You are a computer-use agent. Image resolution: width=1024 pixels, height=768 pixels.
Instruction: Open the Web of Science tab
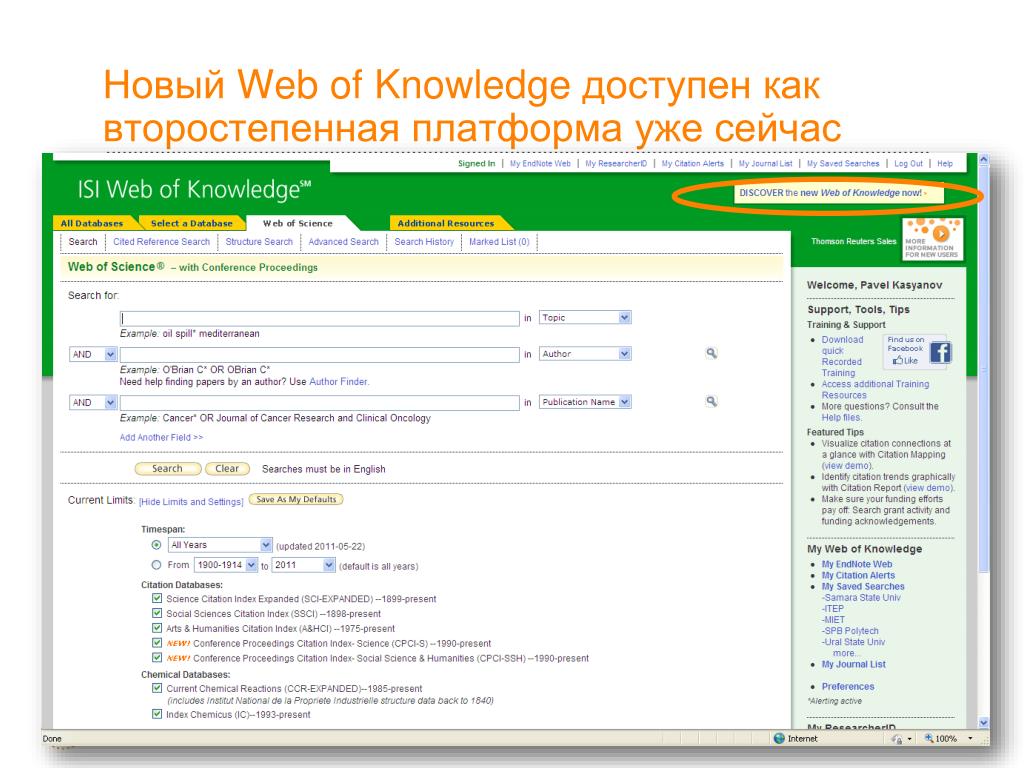tap(298, 223)
